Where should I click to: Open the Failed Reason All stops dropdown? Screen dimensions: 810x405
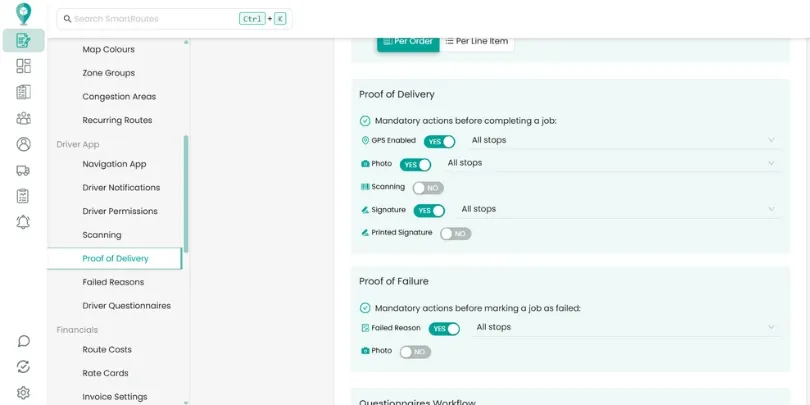coord(626,328)
